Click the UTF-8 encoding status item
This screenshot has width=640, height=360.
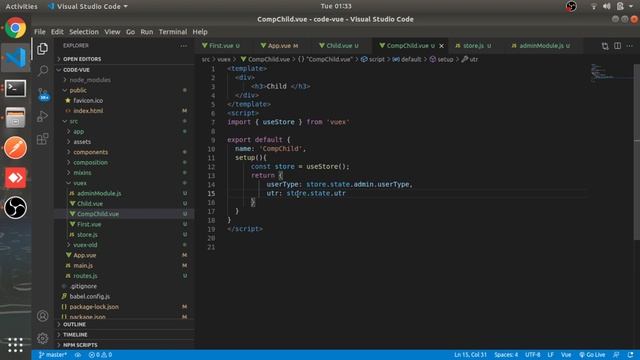[533, 355]
